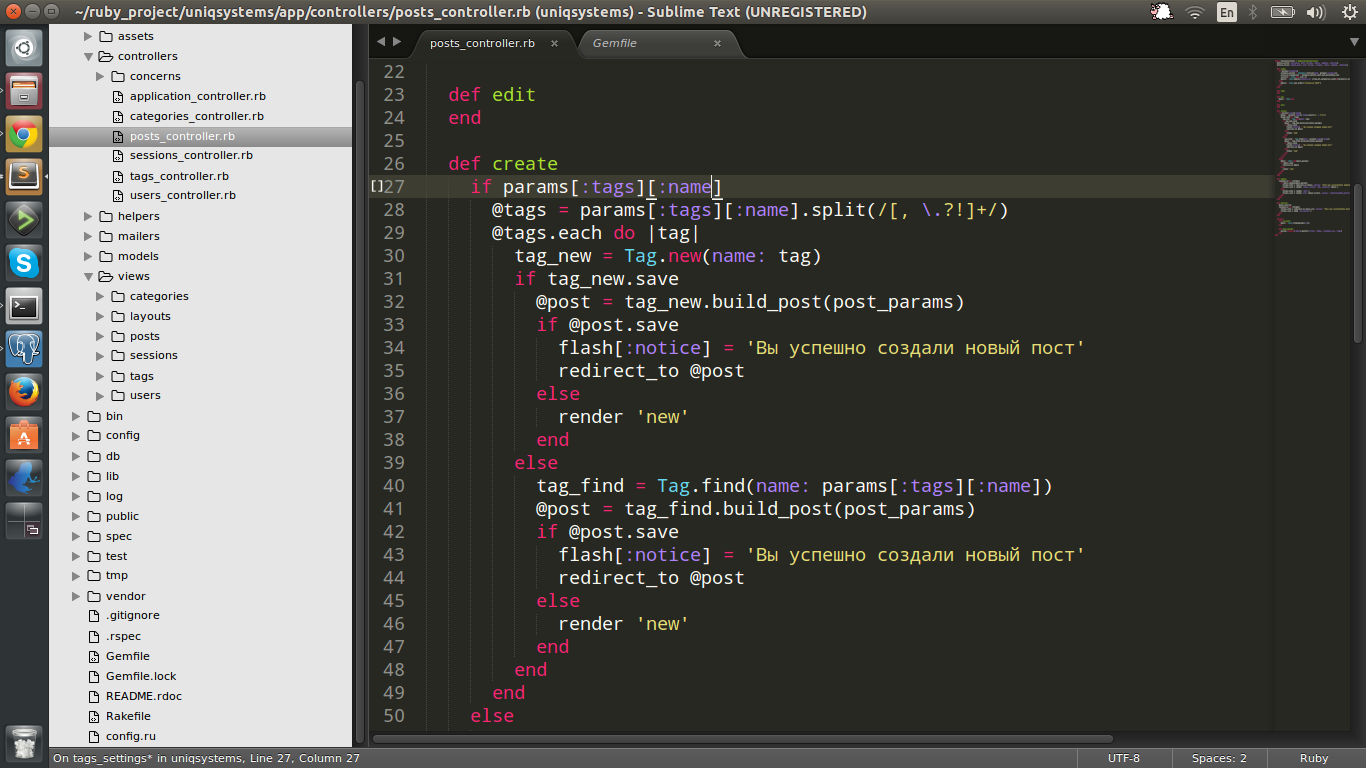
Task: Change indentation via Spaces: 2
Action: click(x=1219, y=758)
